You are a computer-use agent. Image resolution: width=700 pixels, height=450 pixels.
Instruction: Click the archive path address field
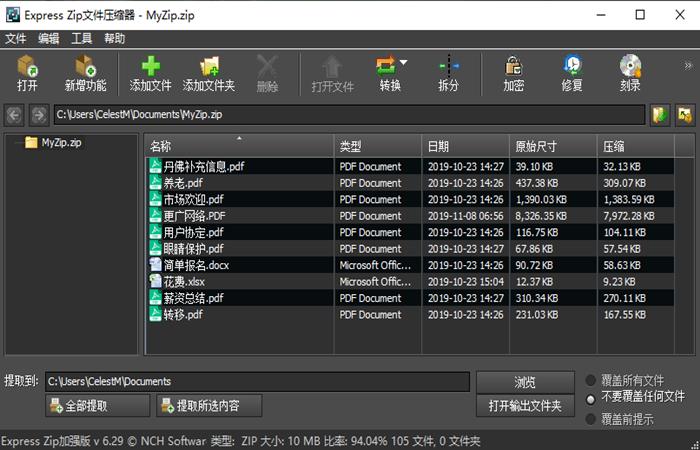point(350,115)
